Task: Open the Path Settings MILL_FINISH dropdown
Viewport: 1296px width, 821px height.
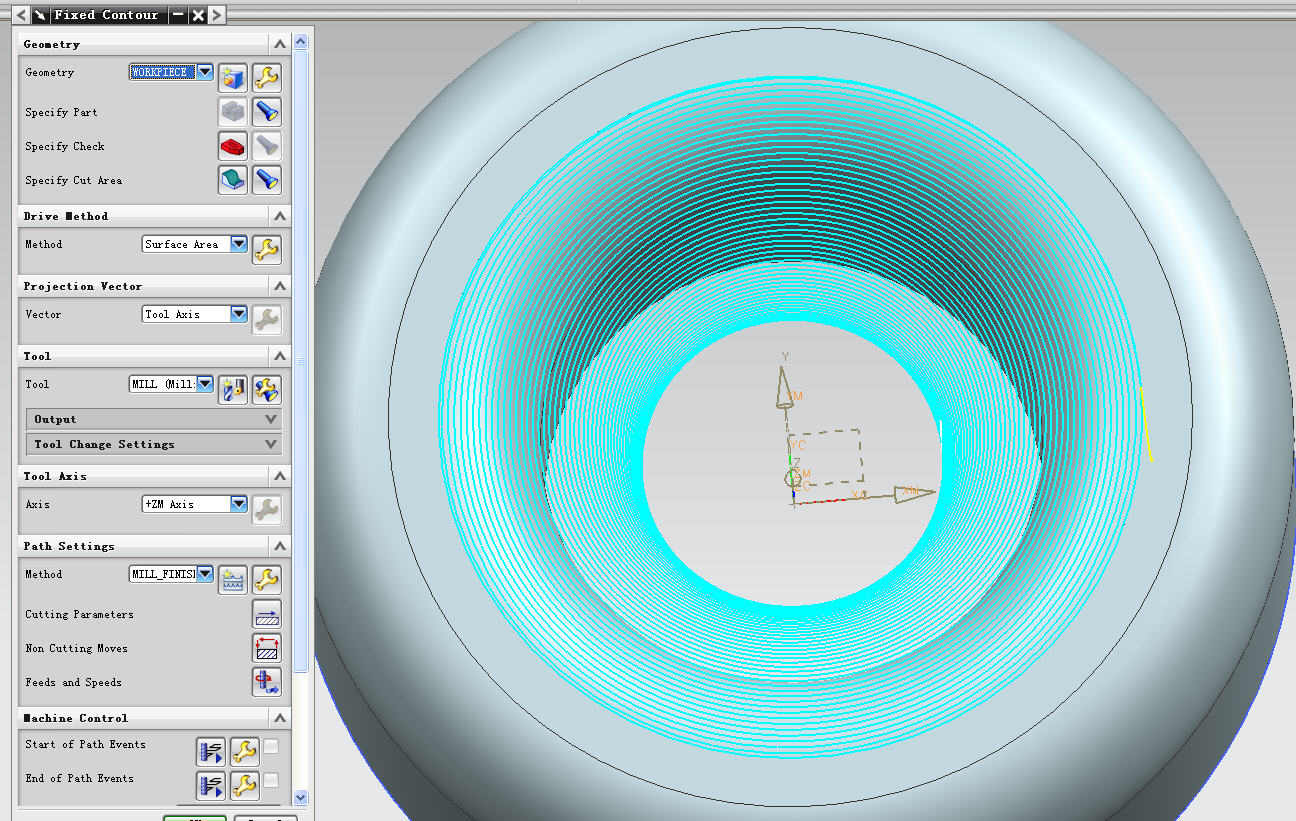Action: click(x=205, y=574)
